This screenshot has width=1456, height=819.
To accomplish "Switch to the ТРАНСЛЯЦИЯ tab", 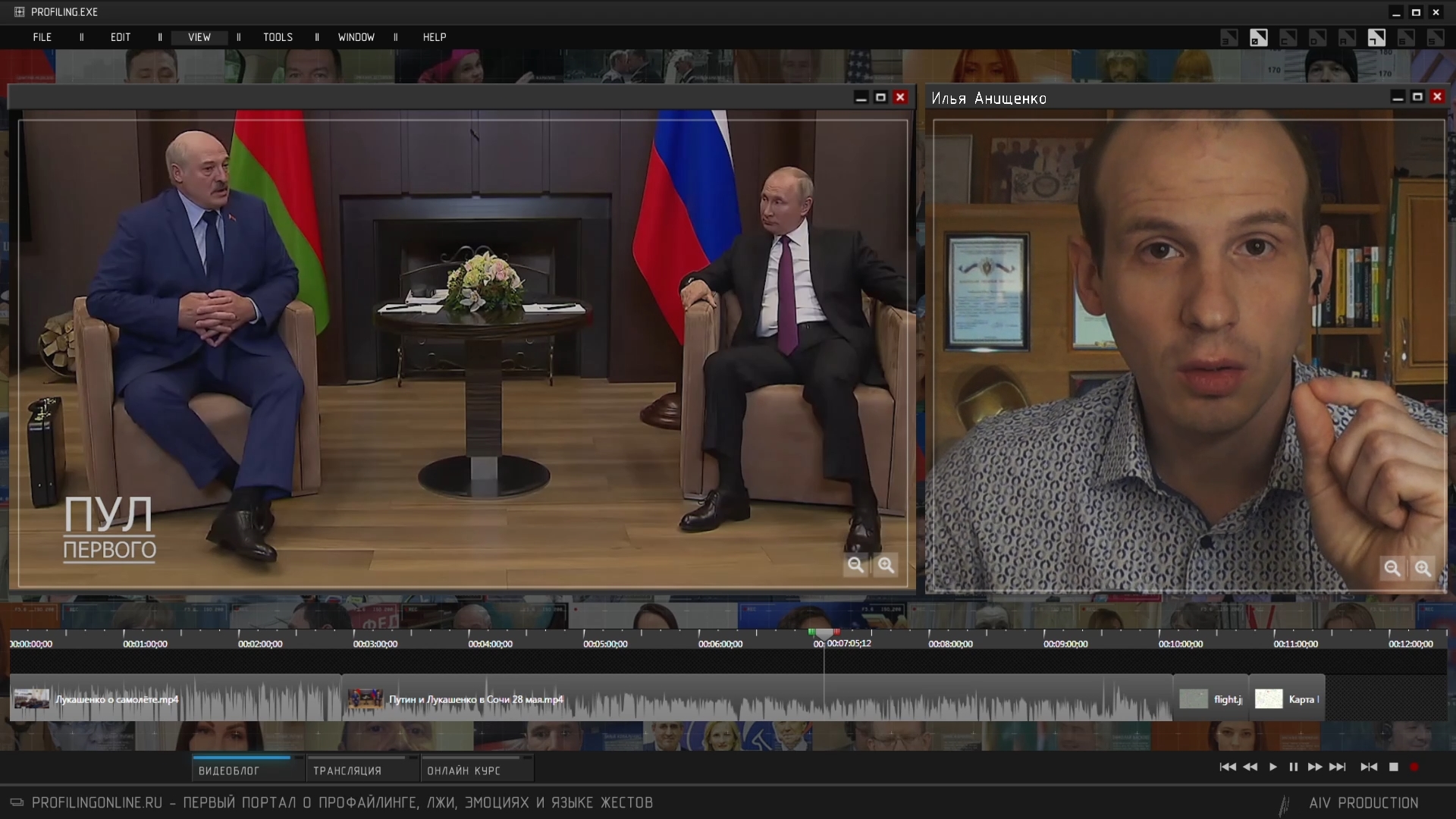I will click(347, 770).
